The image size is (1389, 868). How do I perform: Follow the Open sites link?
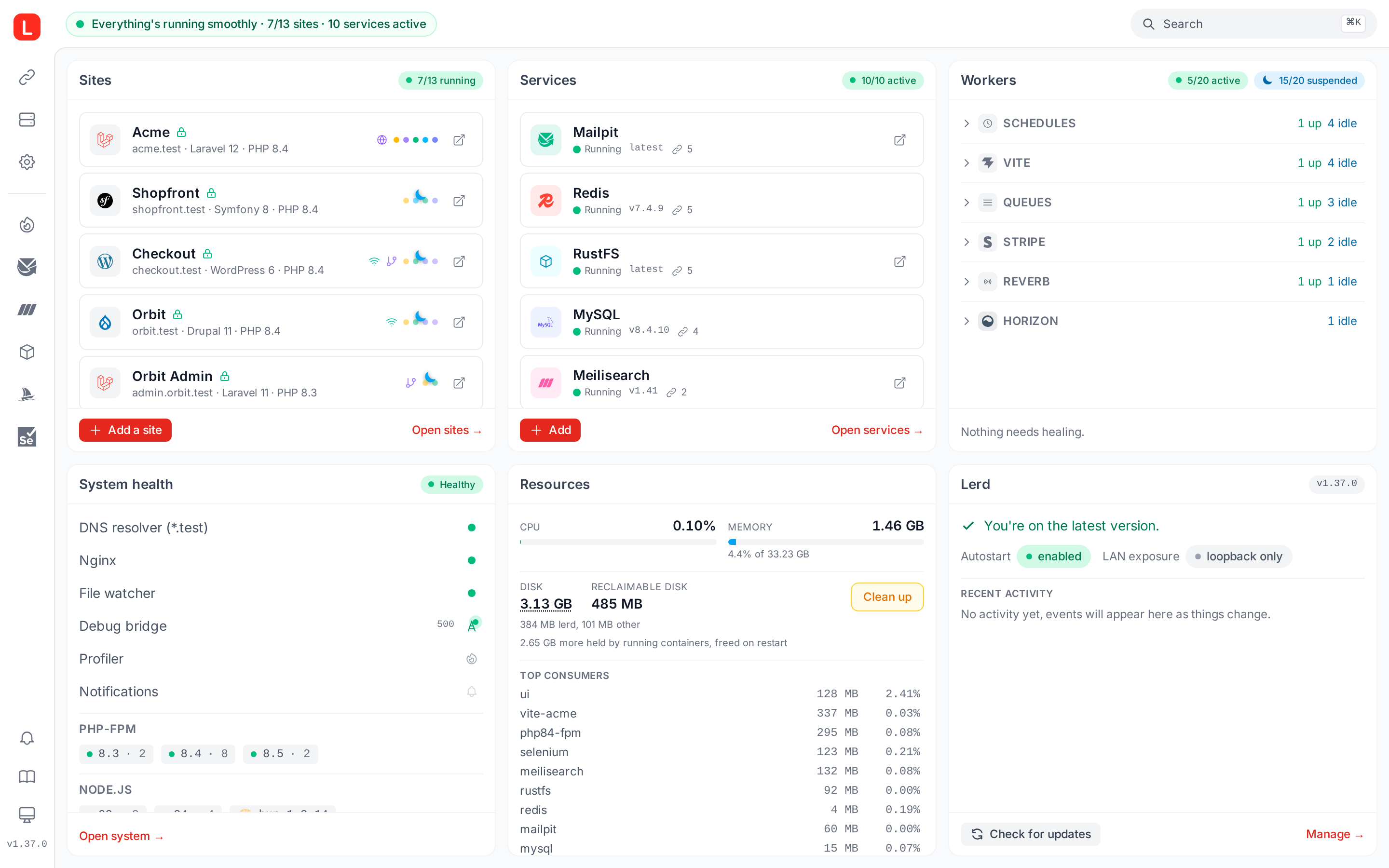click(x=447, y=430)
